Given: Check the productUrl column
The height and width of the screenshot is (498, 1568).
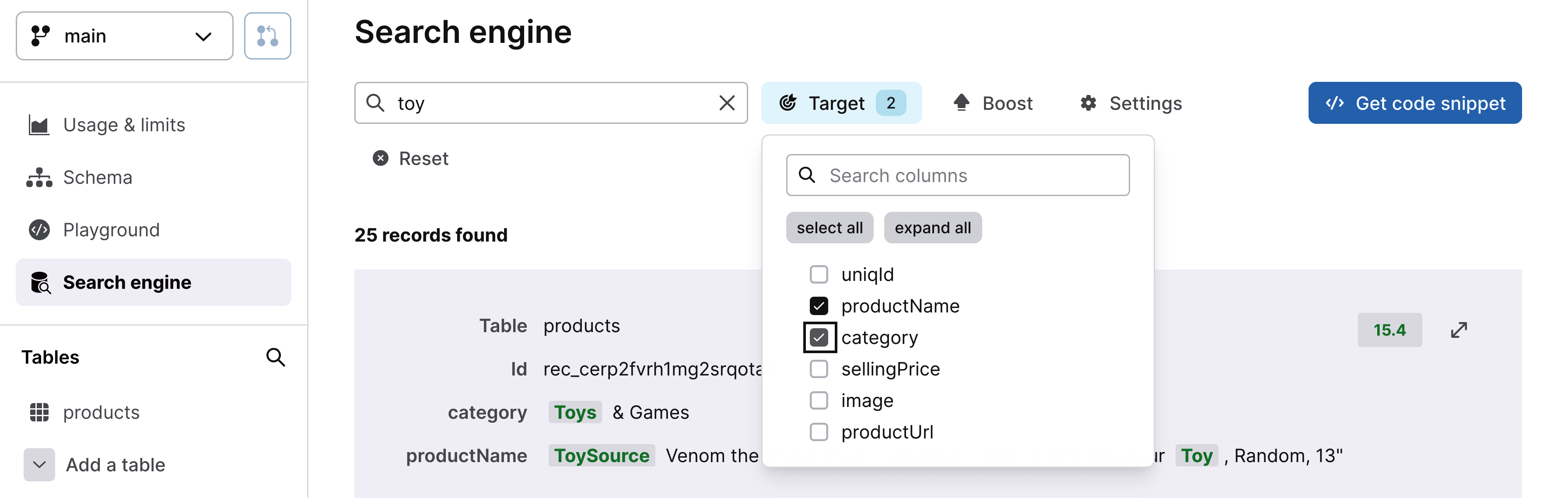Looking at the screenshot, I should [819, 432].
